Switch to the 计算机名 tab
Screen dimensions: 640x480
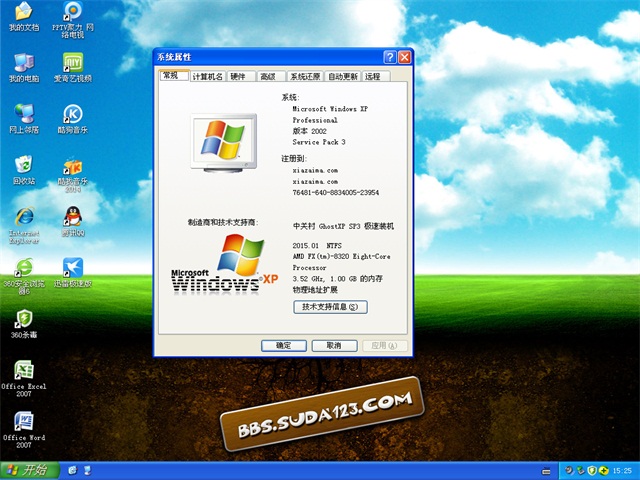tap(208, 76)
